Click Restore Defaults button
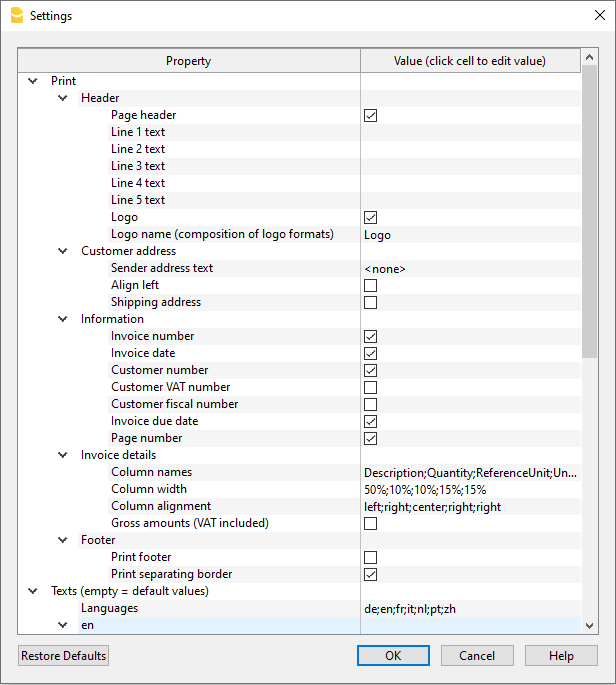Image resolution: width=616 pixels, height=685 pixels. 63,656
